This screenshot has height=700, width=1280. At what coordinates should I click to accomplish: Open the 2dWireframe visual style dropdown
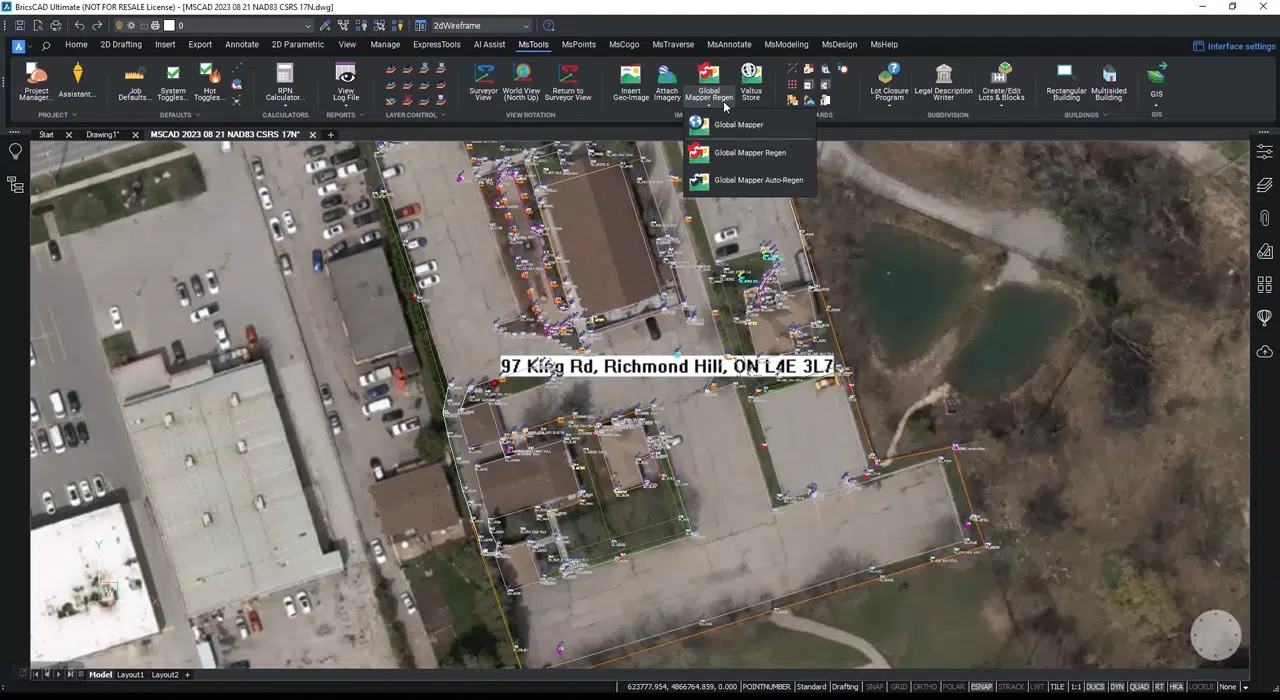point(481,26)
